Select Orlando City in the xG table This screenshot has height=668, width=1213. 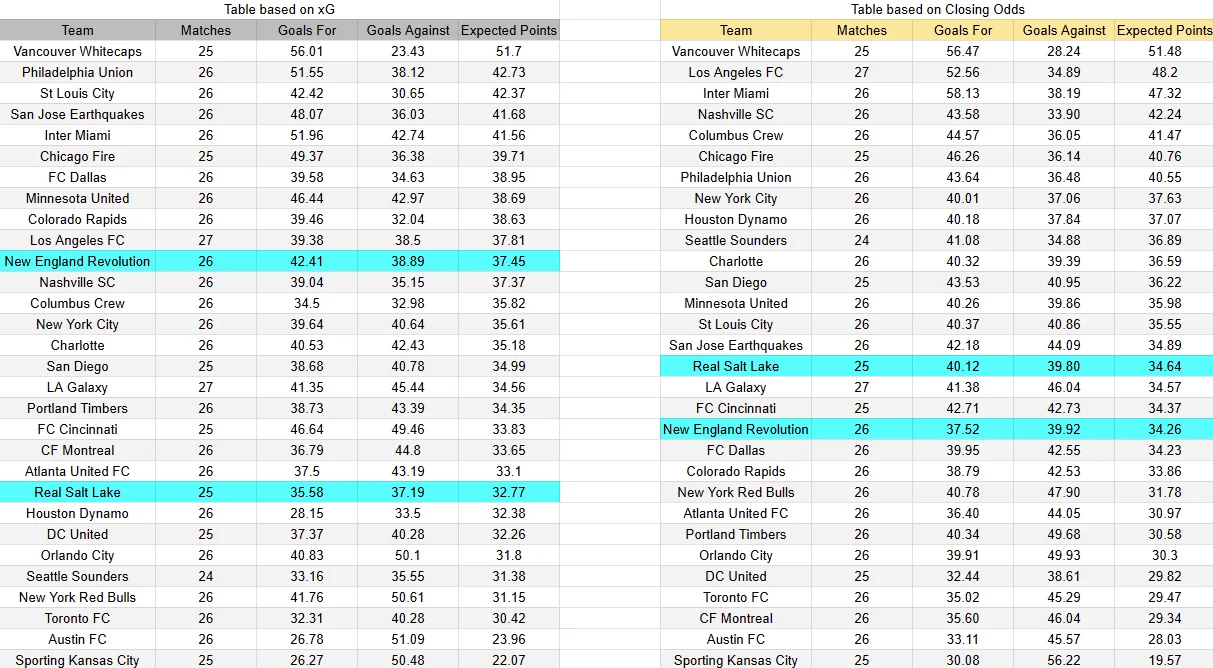(x=77, y=555)
